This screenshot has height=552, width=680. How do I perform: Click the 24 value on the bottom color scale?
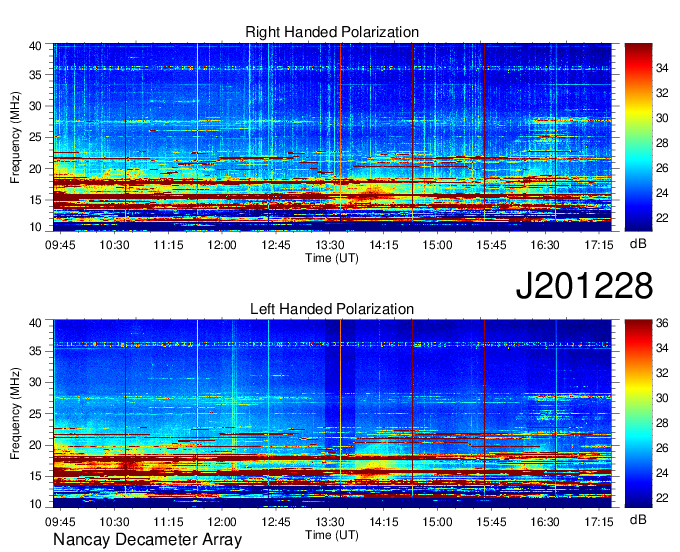tap(662, 473)
